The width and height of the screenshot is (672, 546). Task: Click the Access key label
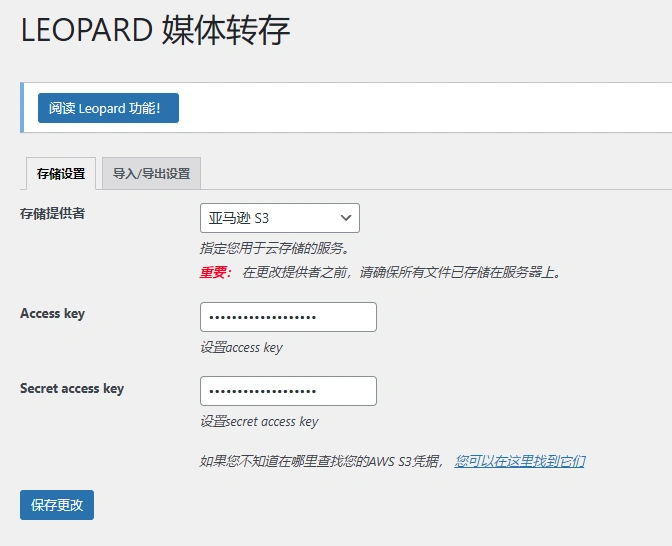[52, 314]
